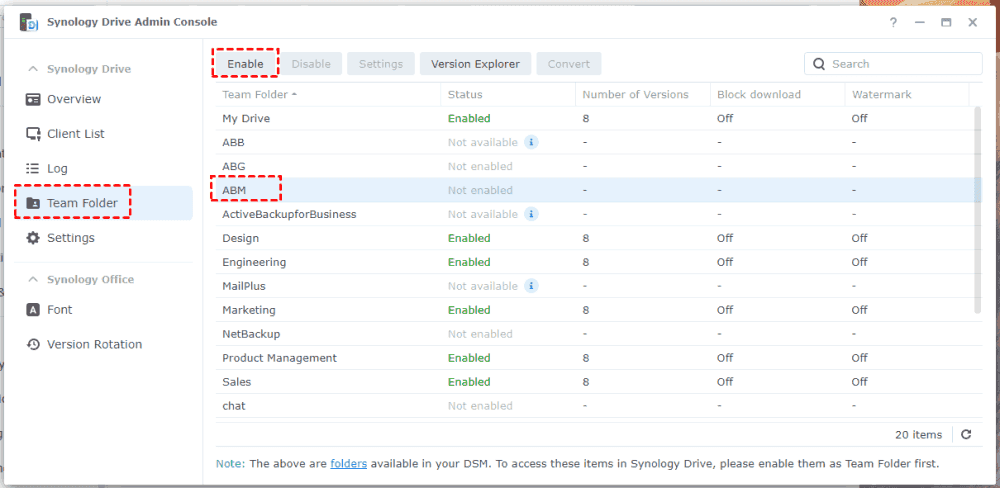Collapse the Synology Office sidebar section
Image resolution: width=1000 pixels, height=488 pixels.
(x=33, y=279)
